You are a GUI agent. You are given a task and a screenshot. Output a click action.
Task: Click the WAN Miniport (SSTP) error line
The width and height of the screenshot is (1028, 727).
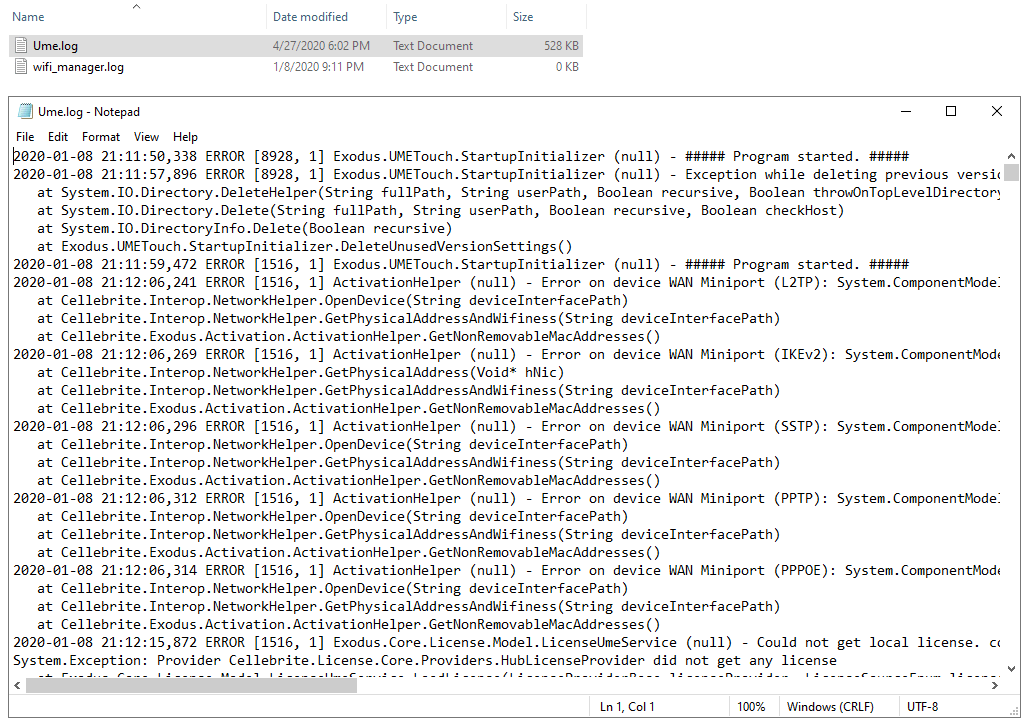pyautogui.click(x=507, y=427)
